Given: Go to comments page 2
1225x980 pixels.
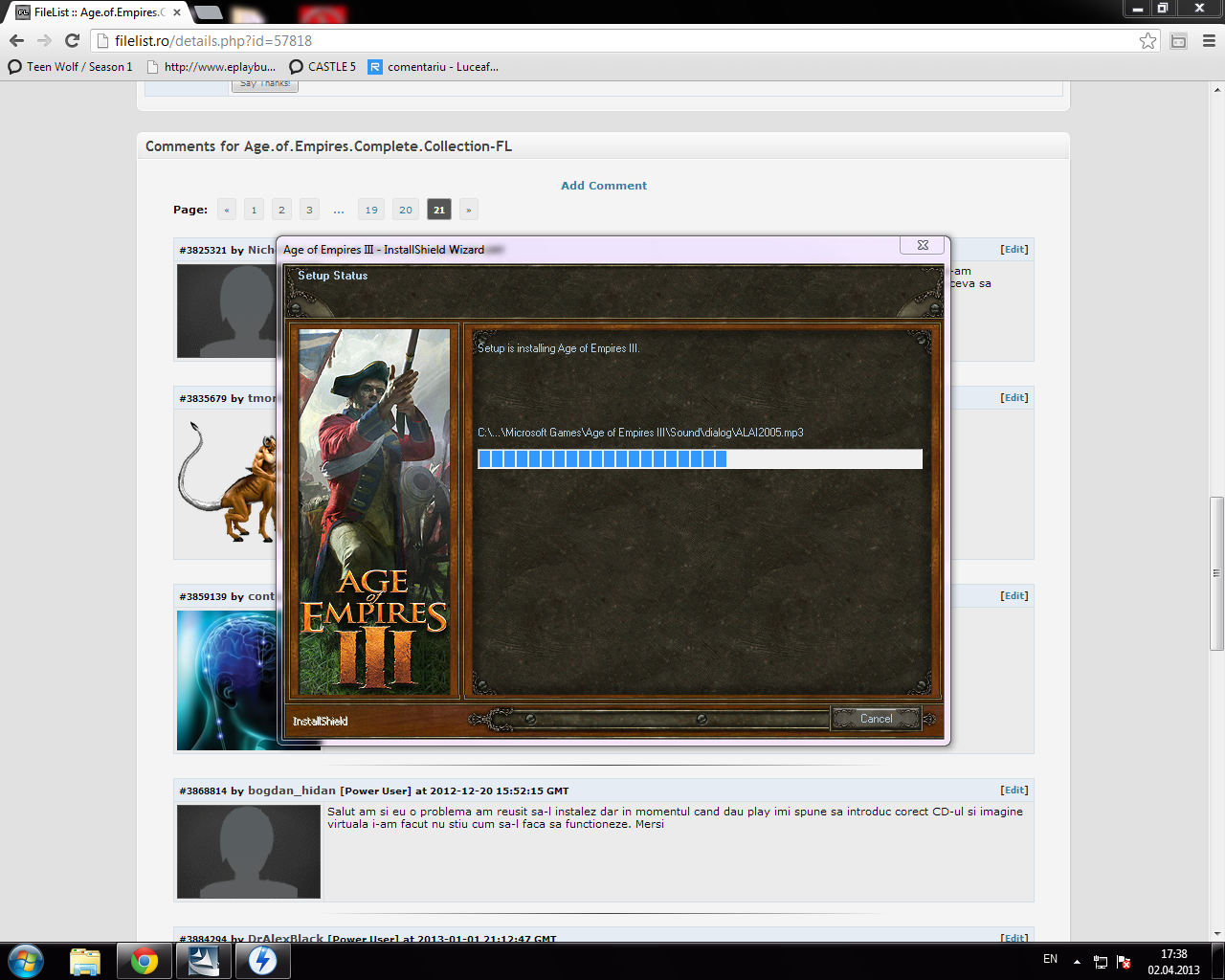Looking at the screenshot, I should [281, 210].
